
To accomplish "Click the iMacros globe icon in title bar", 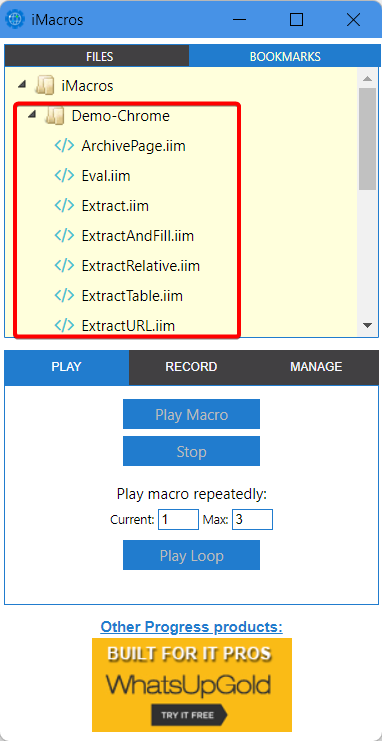I will [15, 19].
